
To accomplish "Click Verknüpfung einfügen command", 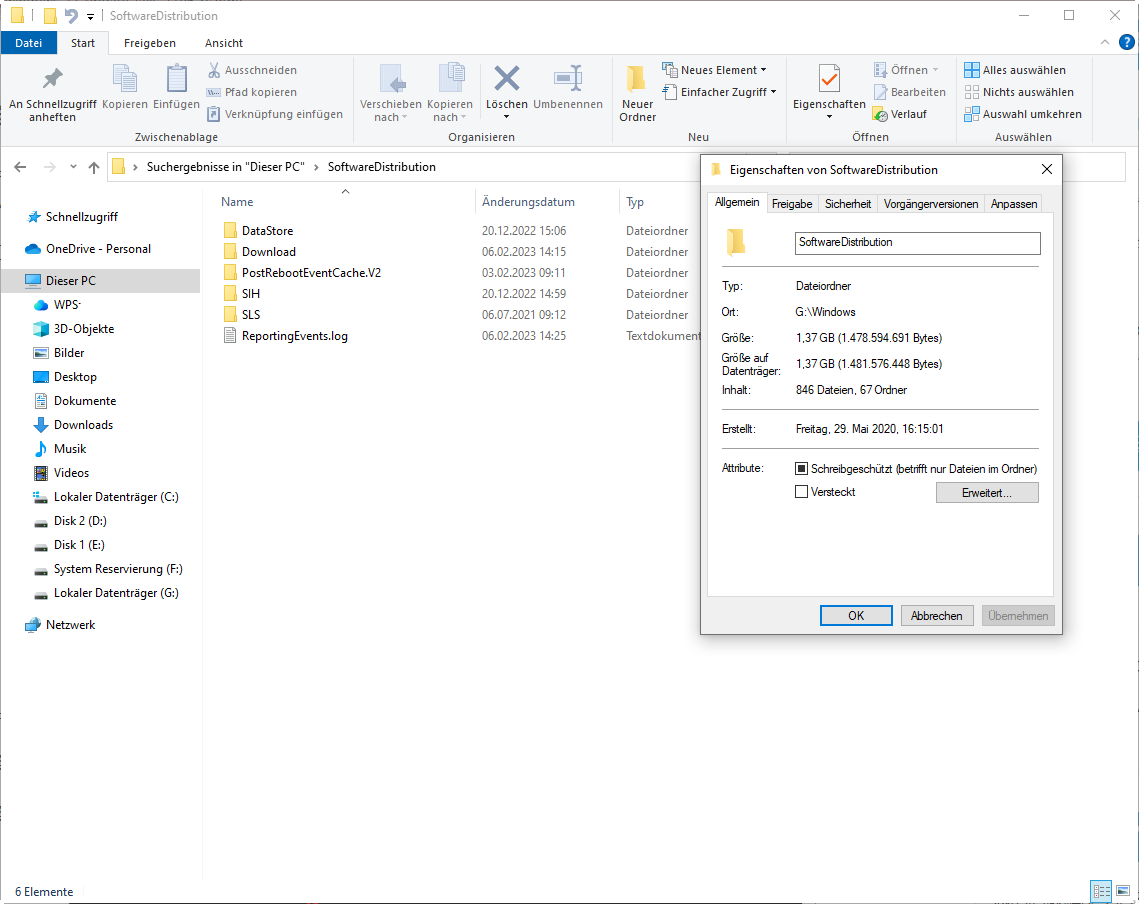I will (275, 114).
